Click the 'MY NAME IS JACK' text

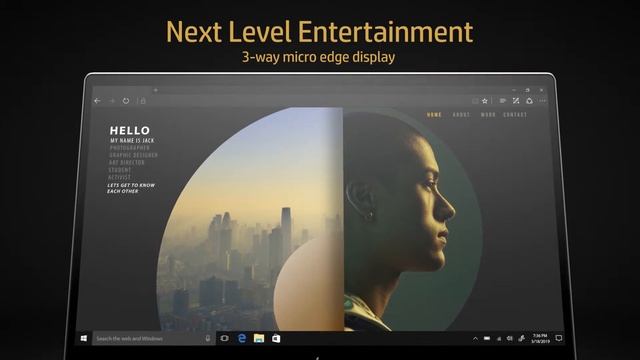pos(132,140)
